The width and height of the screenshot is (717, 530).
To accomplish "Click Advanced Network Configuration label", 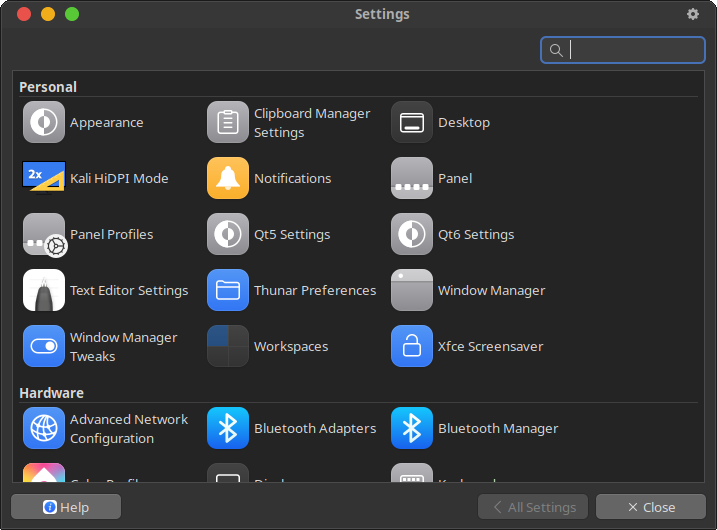I will pyautogui.click(x=129, y=428).
